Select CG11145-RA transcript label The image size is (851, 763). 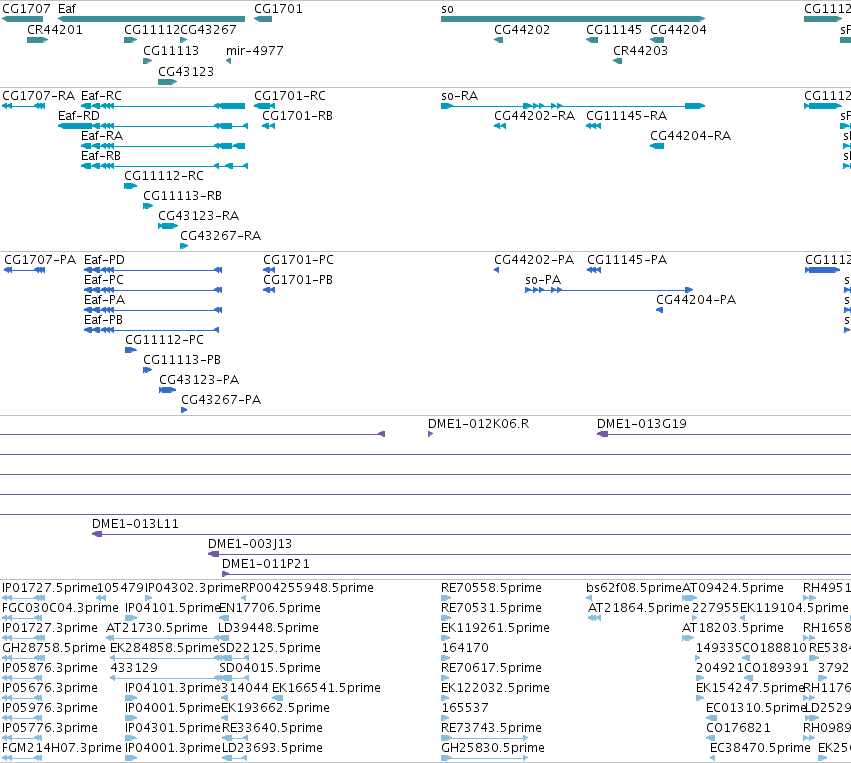(627, 116)
